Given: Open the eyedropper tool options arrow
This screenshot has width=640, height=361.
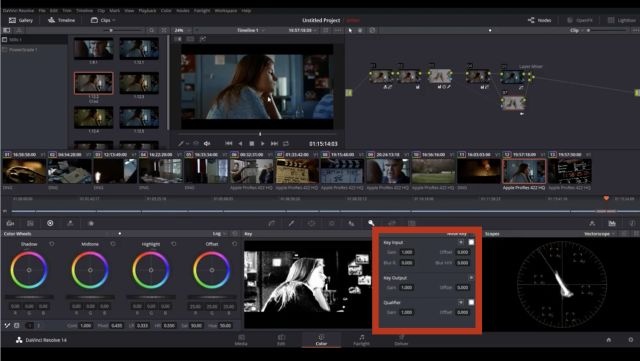Looking at the screenshot, I should [x=187, y=144].
